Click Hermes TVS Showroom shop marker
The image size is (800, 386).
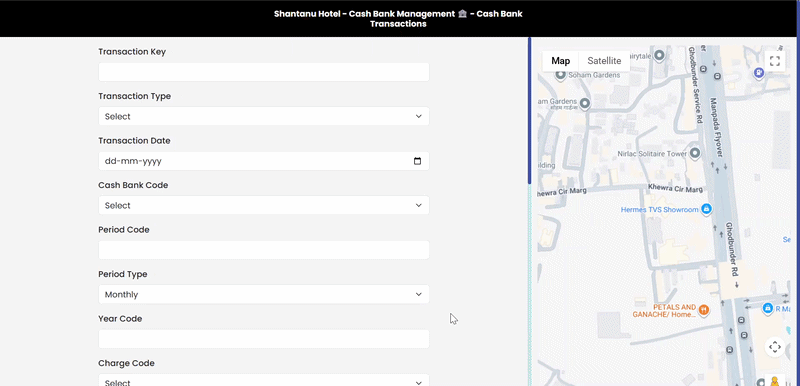click(x=706, y=209)
